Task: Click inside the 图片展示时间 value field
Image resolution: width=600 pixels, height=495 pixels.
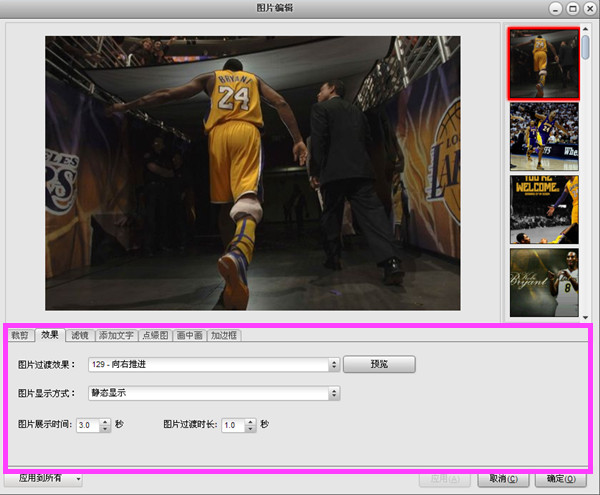Action: coord(88,425)
